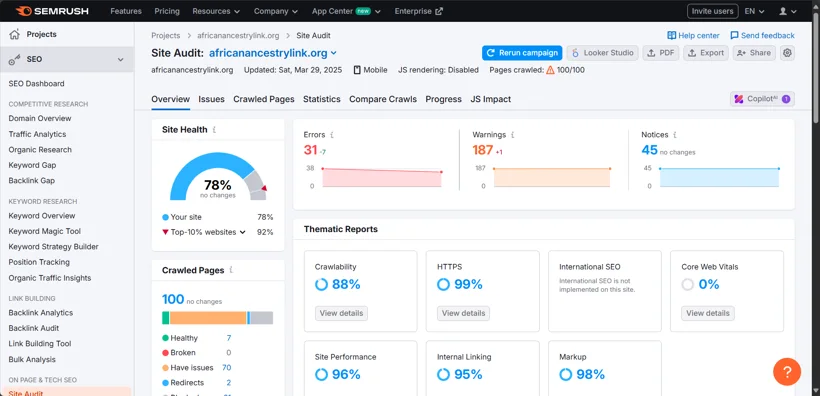820x396 pixels.
Task: Open the Pricing page
Action: coord(167,11)
